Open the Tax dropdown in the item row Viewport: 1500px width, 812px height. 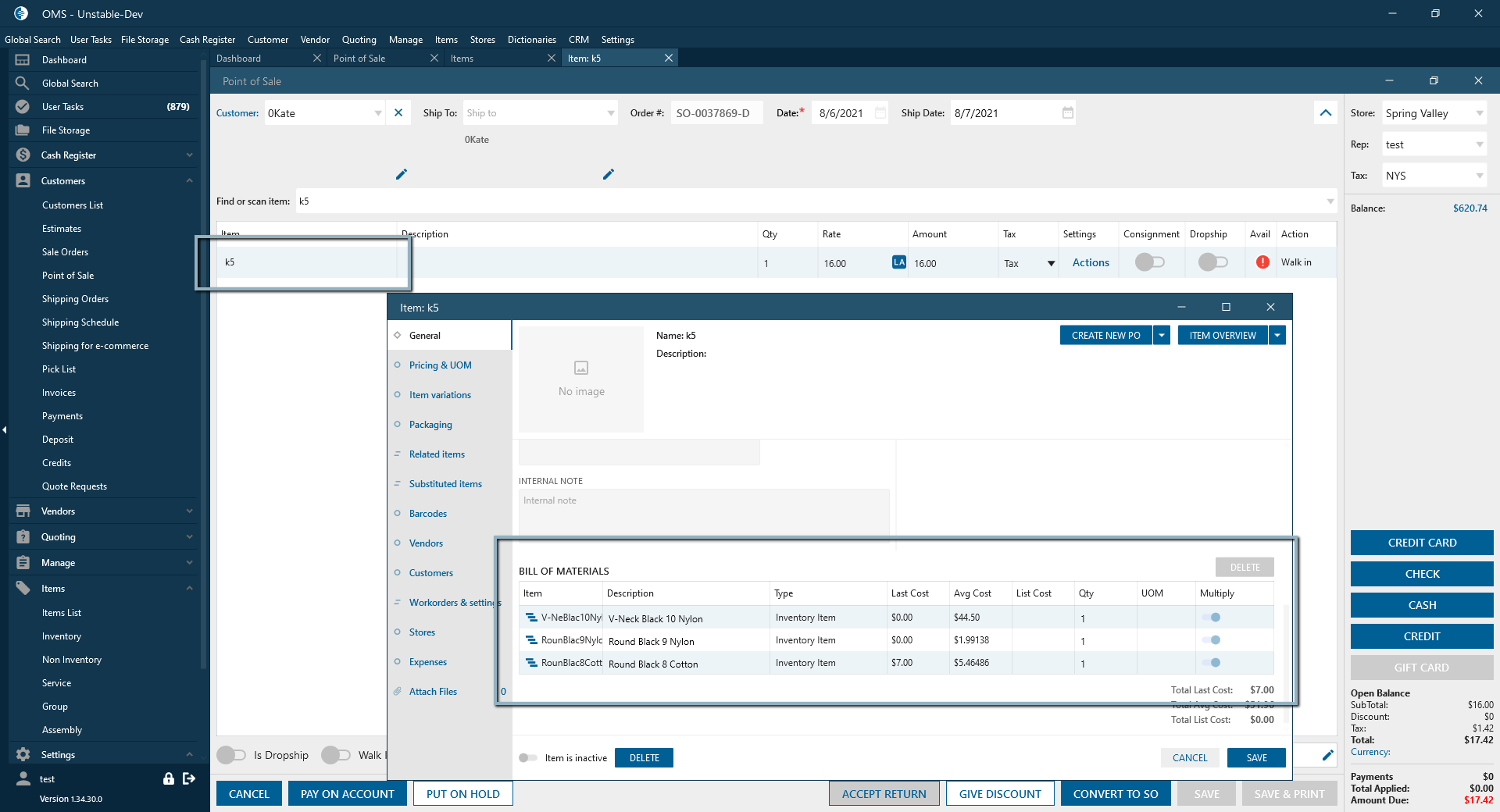(x=1051, y=263)
